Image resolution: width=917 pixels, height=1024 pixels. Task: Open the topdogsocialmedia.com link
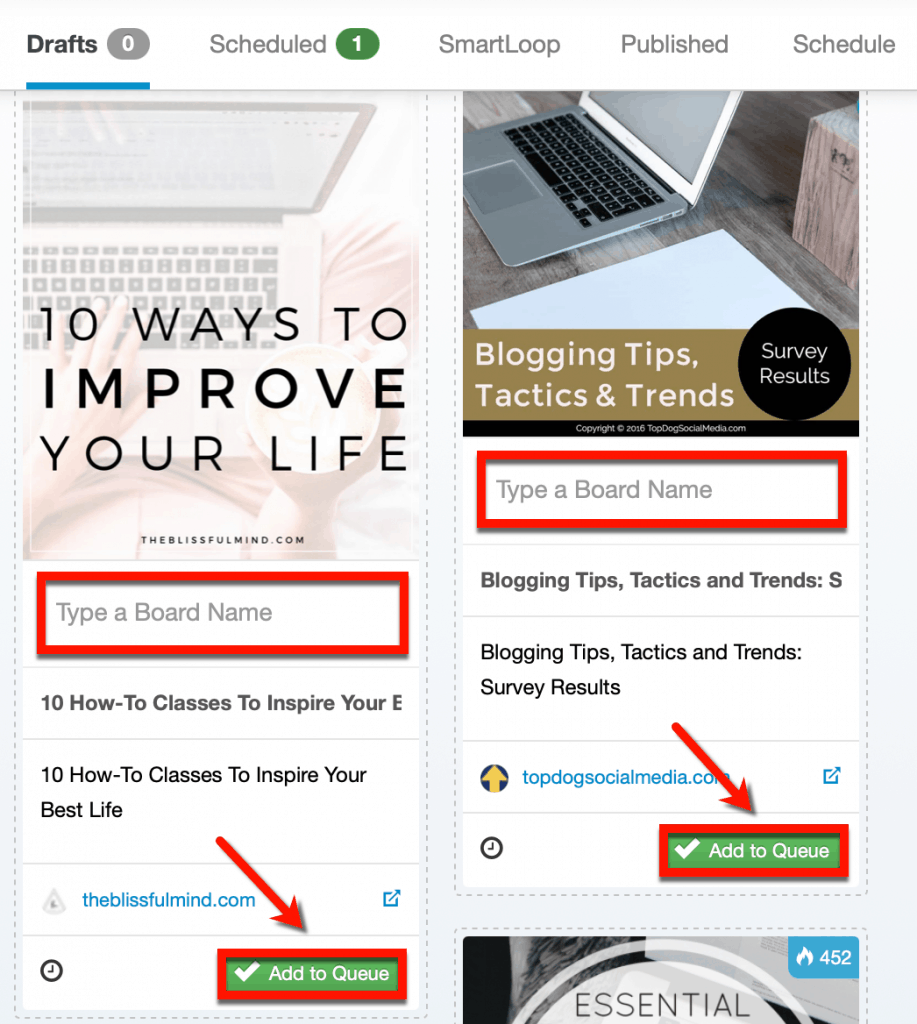click(625, 777)
